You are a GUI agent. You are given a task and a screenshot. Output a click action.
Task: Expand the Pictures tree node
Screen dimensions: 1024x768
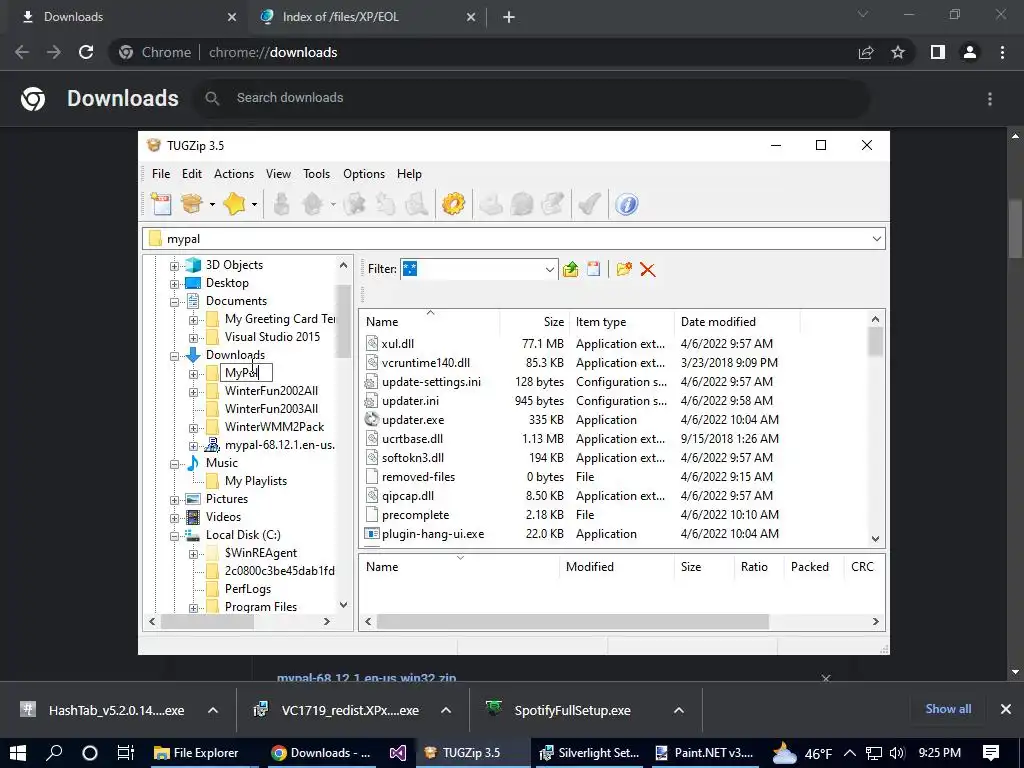(x=174, y=500)
